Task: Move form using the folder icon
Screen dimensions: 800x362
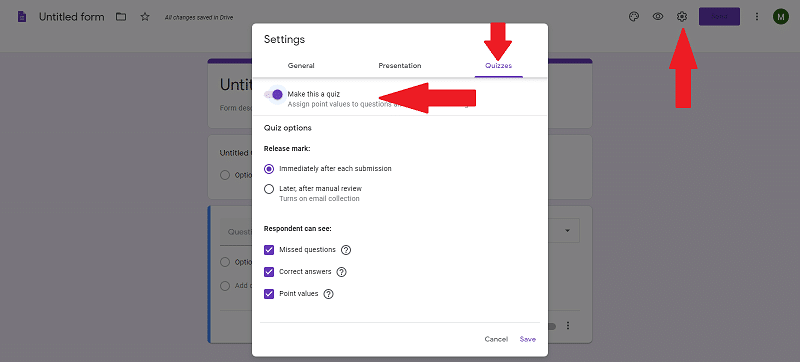Action: click(121, 17)
